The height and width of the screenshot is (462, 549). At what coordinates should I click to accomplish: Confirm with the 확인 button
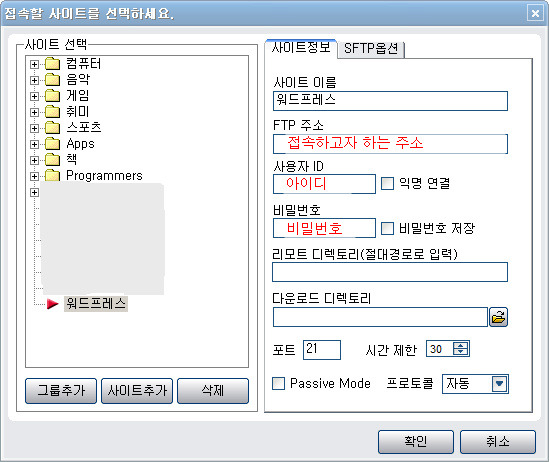[x=416, y=442]
